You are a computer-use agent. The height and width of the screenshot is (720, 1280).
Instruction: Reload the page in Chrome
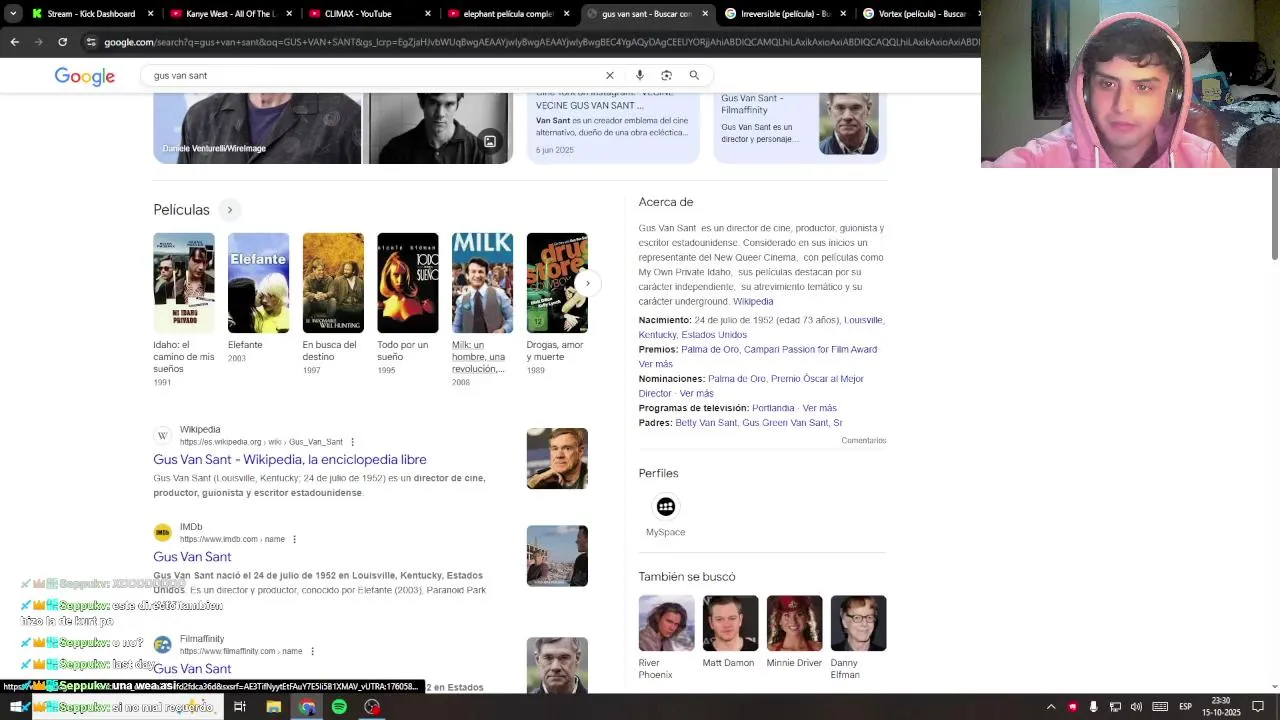(x=62, y=42)
